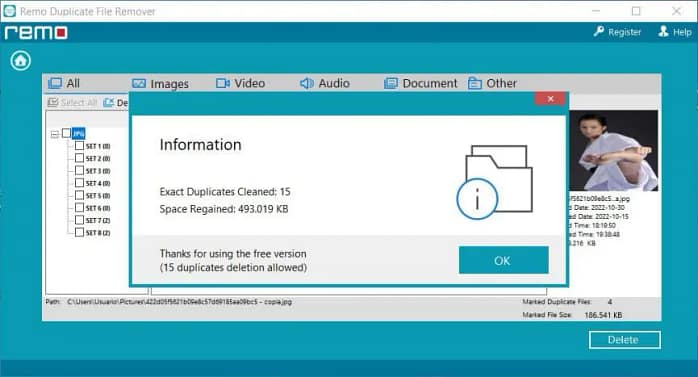698x377 pixels.
Task: Click the image preview thumbnail
Action: [x=613, y=151]
